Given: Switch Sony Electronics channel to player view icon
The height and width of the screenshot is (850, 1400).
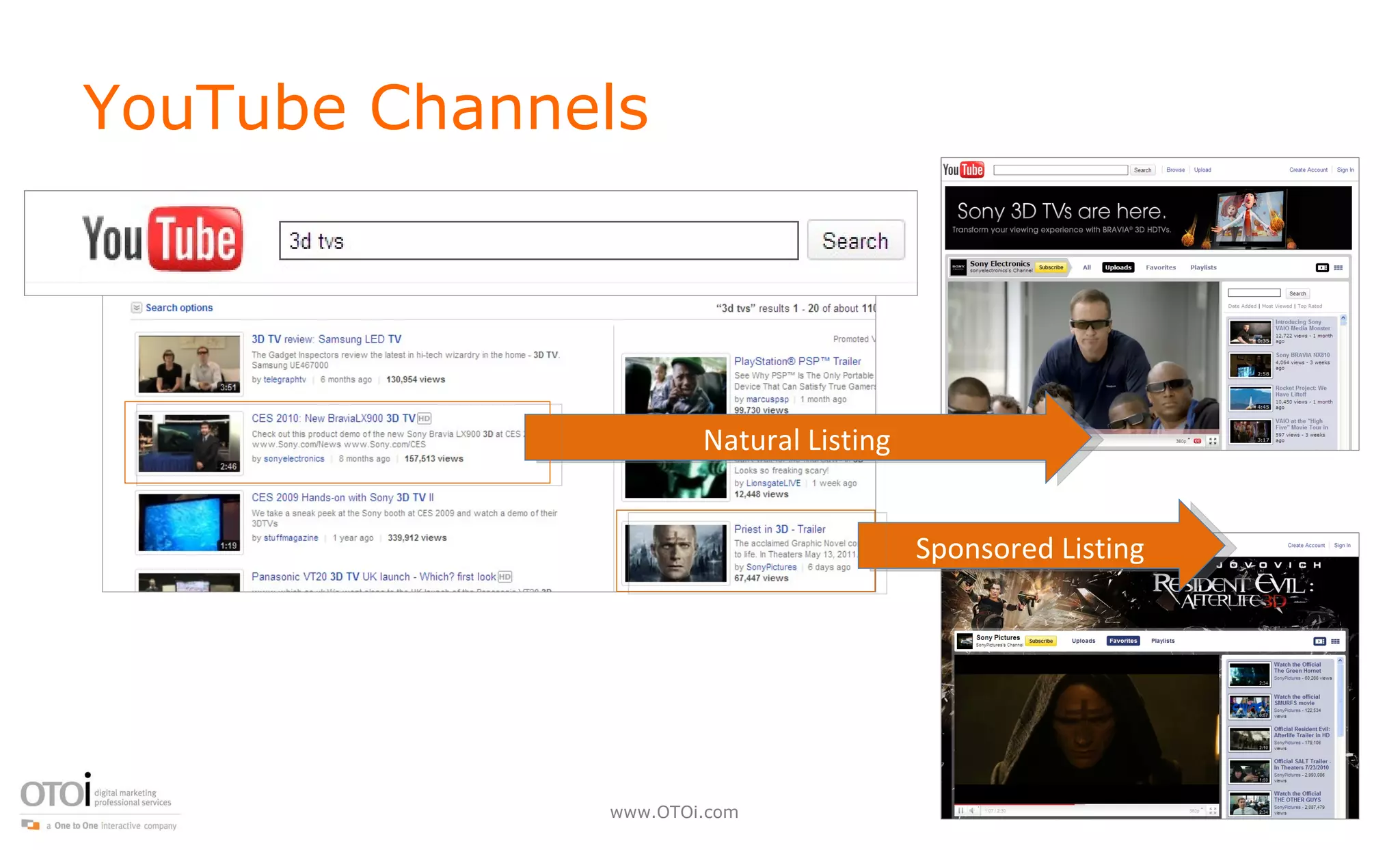Looking at the screenshot, I should (x=1322, y=267).
